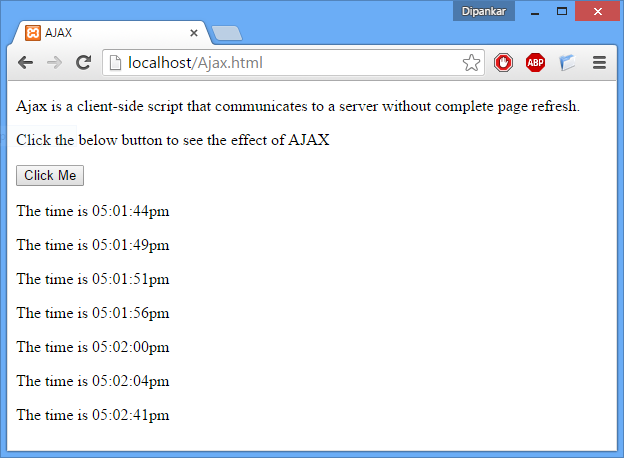Focus the localhost/Ajax.html address field
The width and height of the screenshot is (624, 458).
pyautogui.click(x=293, y=62)
